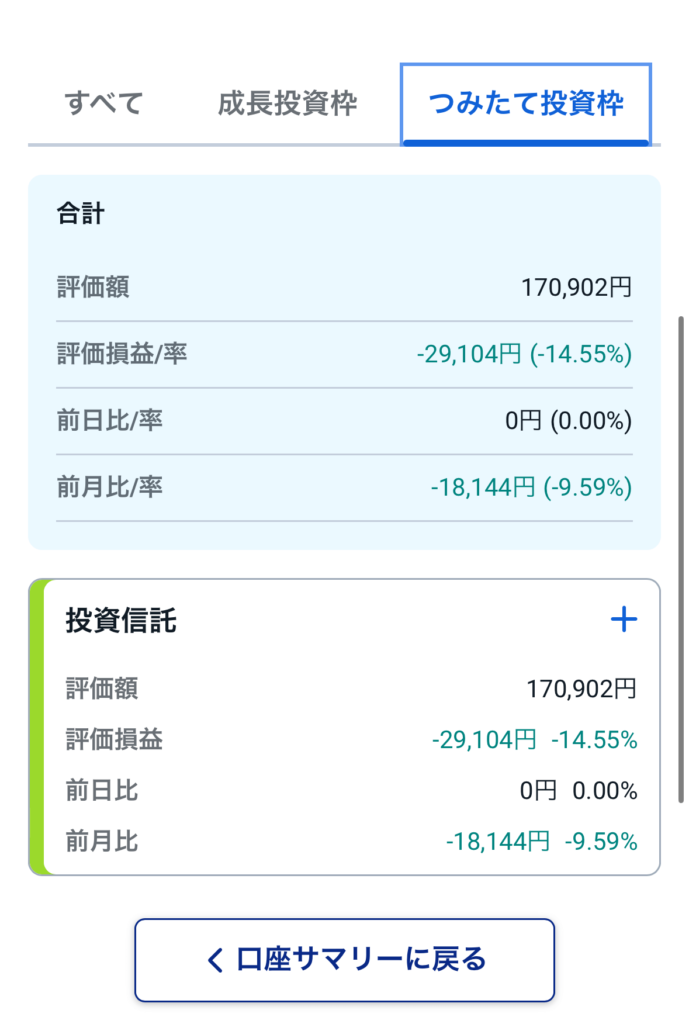The width and height of the screenshot is (689, 1024).
Task: Click the back chevron in 口座サマリーに戻る
Action: [x=215, y=960]
